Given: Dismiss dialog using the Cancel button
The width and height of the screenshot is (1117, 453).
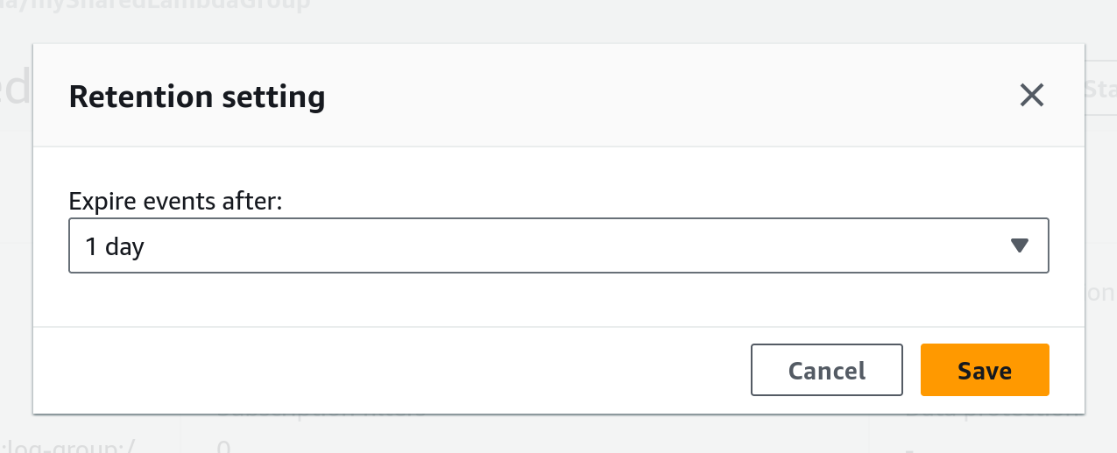Looking at the screenshot, I should point(826,371).
